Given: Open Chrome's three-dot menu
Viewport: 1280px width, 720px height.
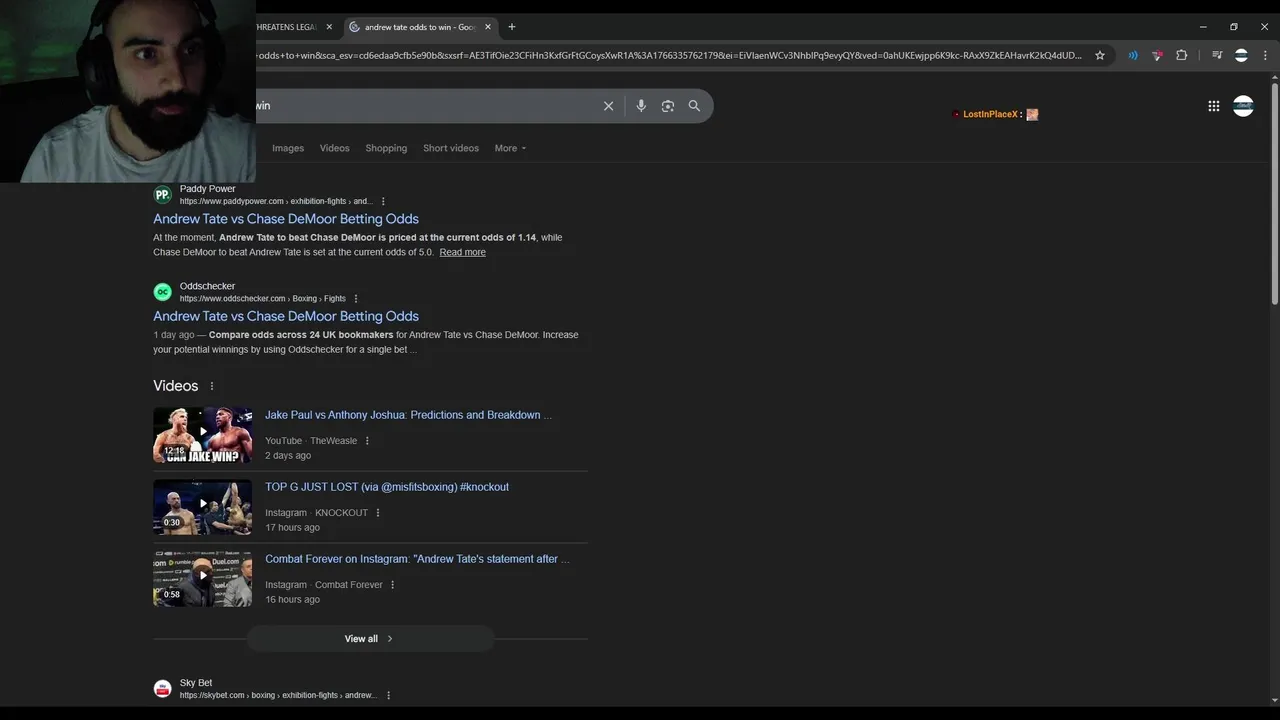Looking at the screenshot, I should click(1265, 56).
